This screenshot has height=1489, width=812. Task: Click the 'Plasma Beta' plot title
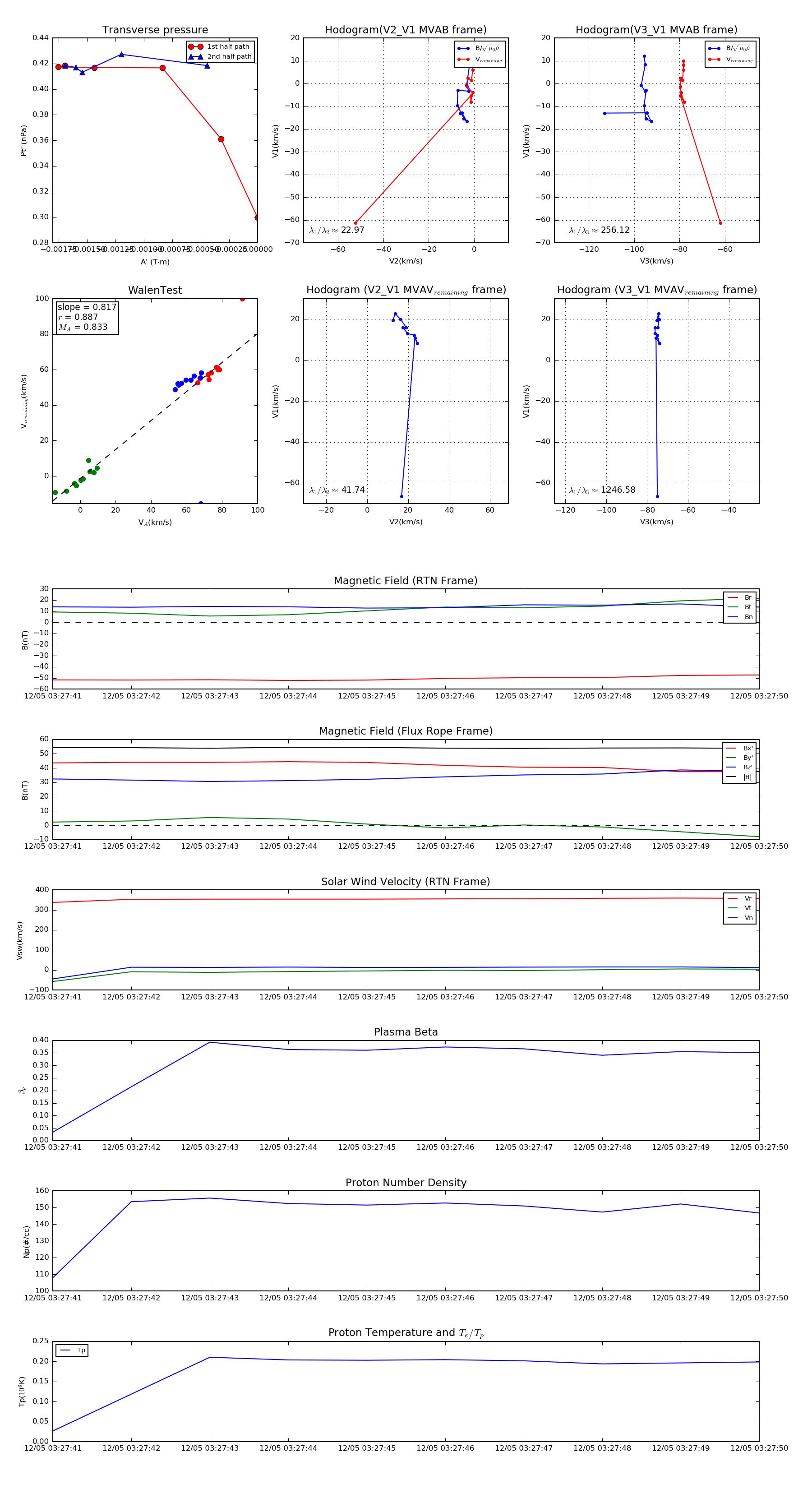pos(406,1032)
